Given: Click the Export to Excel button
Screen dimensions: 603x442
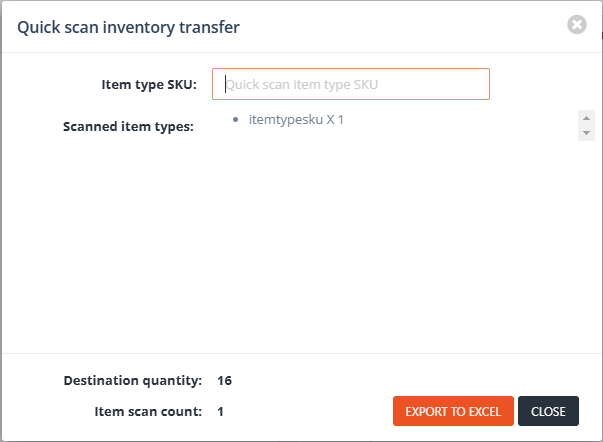Looking at the screenshot, I should [x=453, y=411].
